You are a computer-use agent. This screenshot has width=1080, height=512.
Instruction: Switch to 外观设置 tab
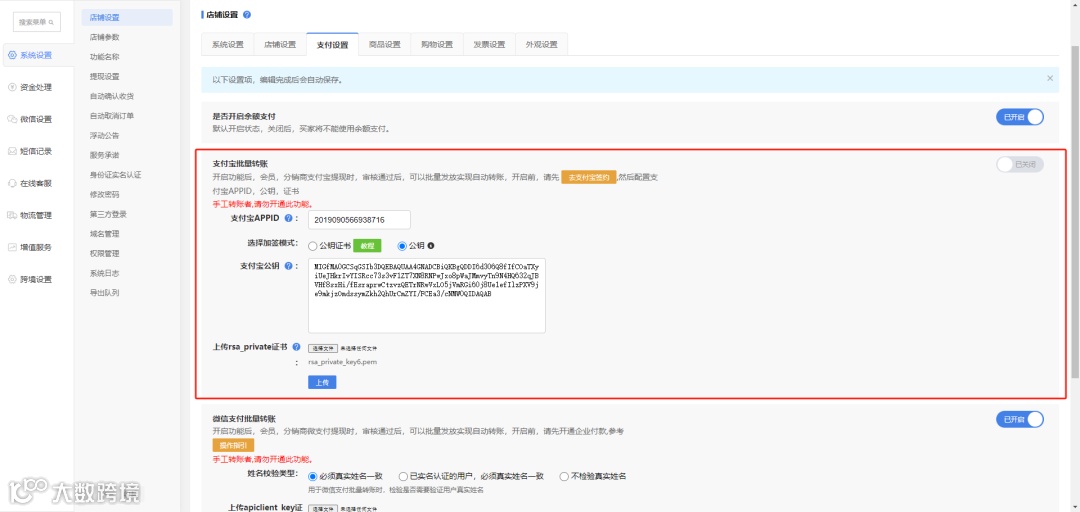pyautogui.click(x=541, y=44)
